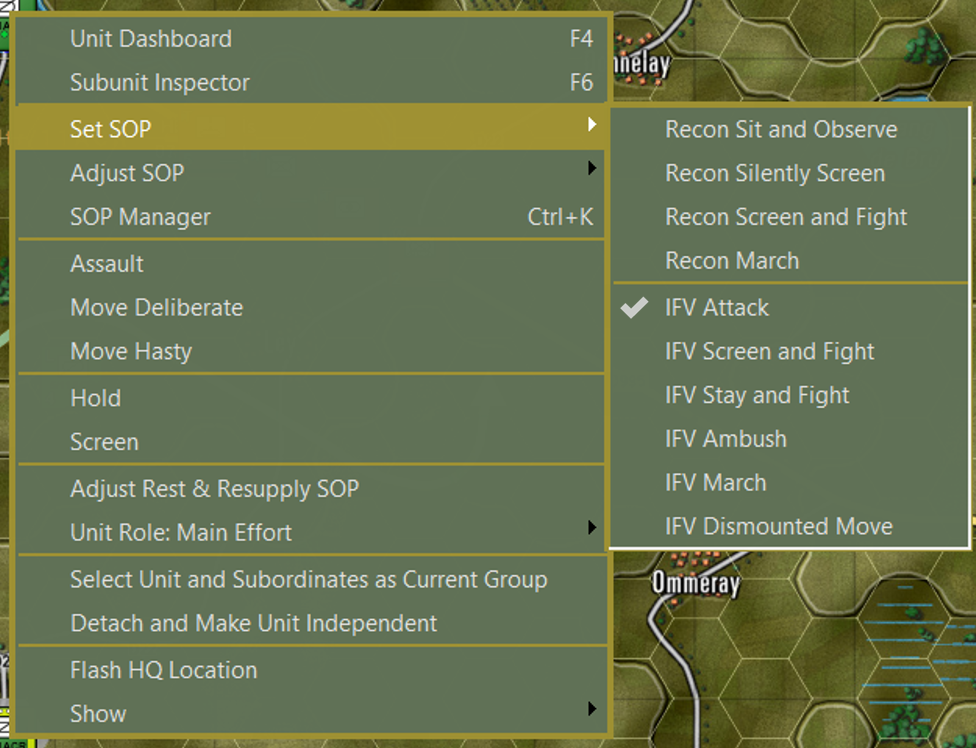Expand the Show submenu

[x=97, y=714]
